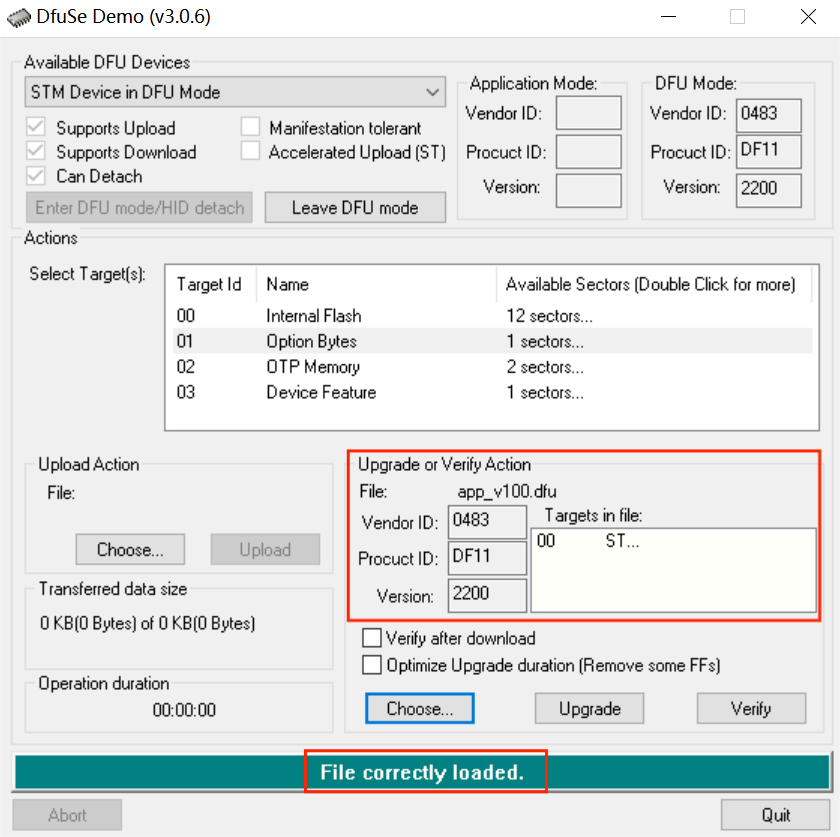Toggle Accelerated Upload (ST) checkbox
The width and height of the screenshot is (840, 837).
(250, 152)
